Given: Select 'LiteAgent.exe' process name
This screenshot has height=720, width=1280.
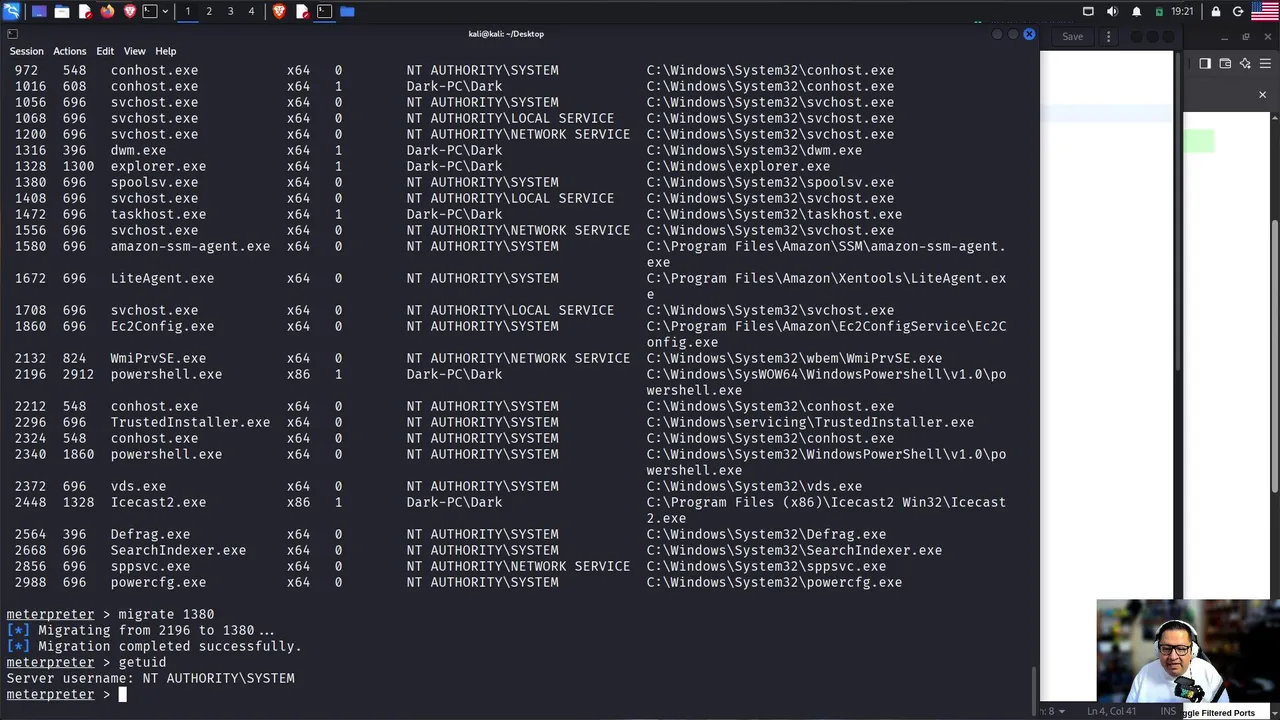Looking at the screenshot, I should (x=162, y=278).
